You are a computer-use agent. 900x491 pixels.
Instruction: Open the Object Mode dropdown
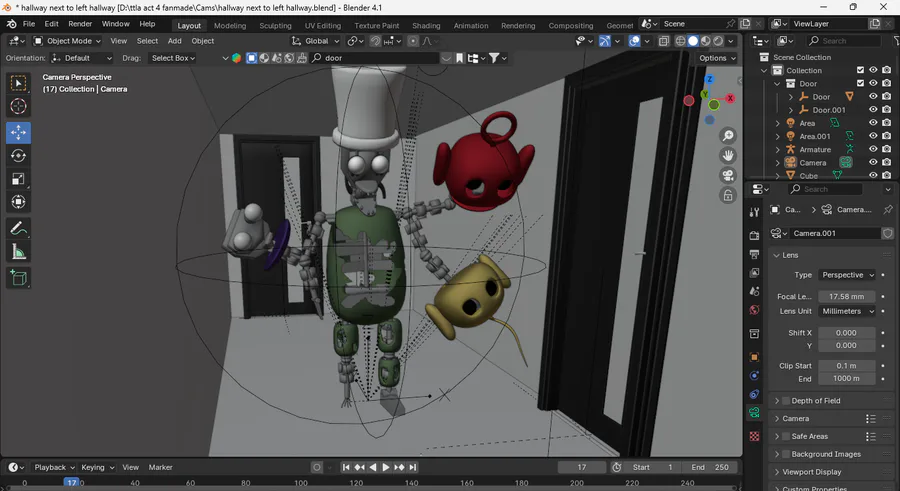tap(67, 41)
